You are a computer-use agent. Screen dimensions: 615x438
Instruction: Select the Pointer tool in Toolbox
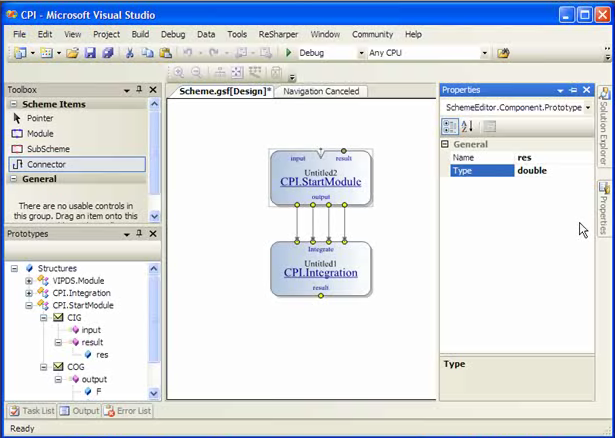coord(40,118)
